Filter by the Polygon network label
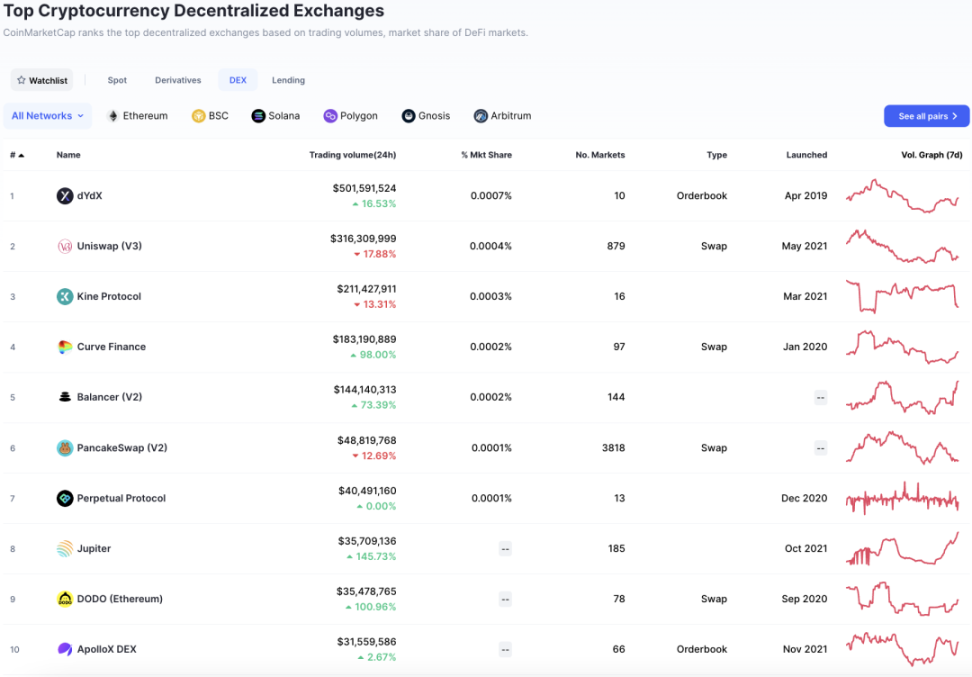 tap(358, 116)
